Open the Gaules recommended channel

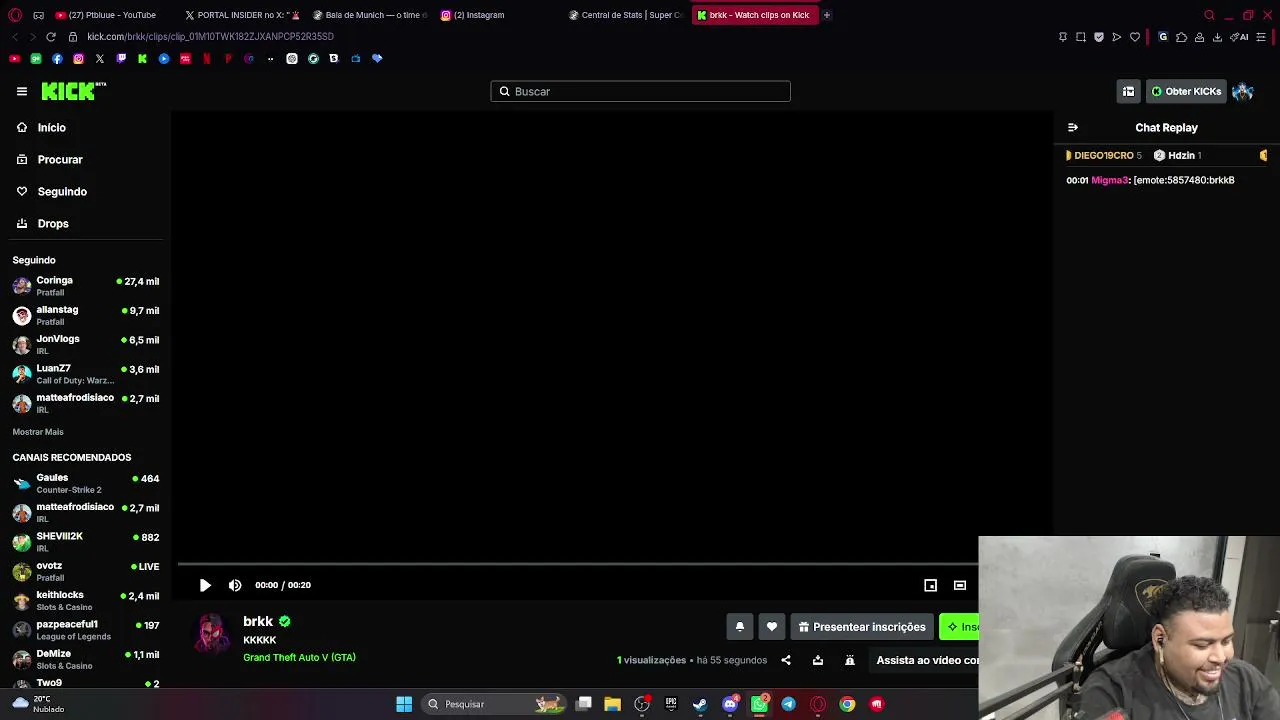[x=85, y=483]
